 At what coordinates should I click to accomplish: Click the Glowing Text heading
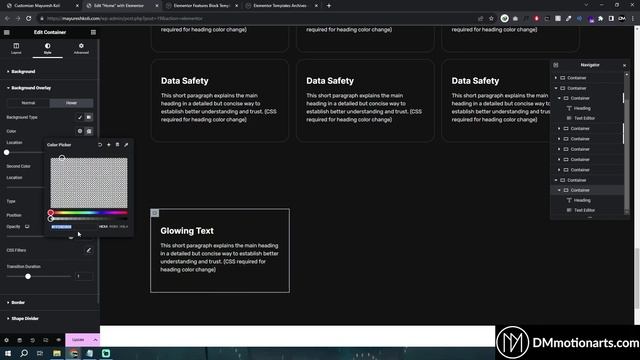tap(187, 231)
